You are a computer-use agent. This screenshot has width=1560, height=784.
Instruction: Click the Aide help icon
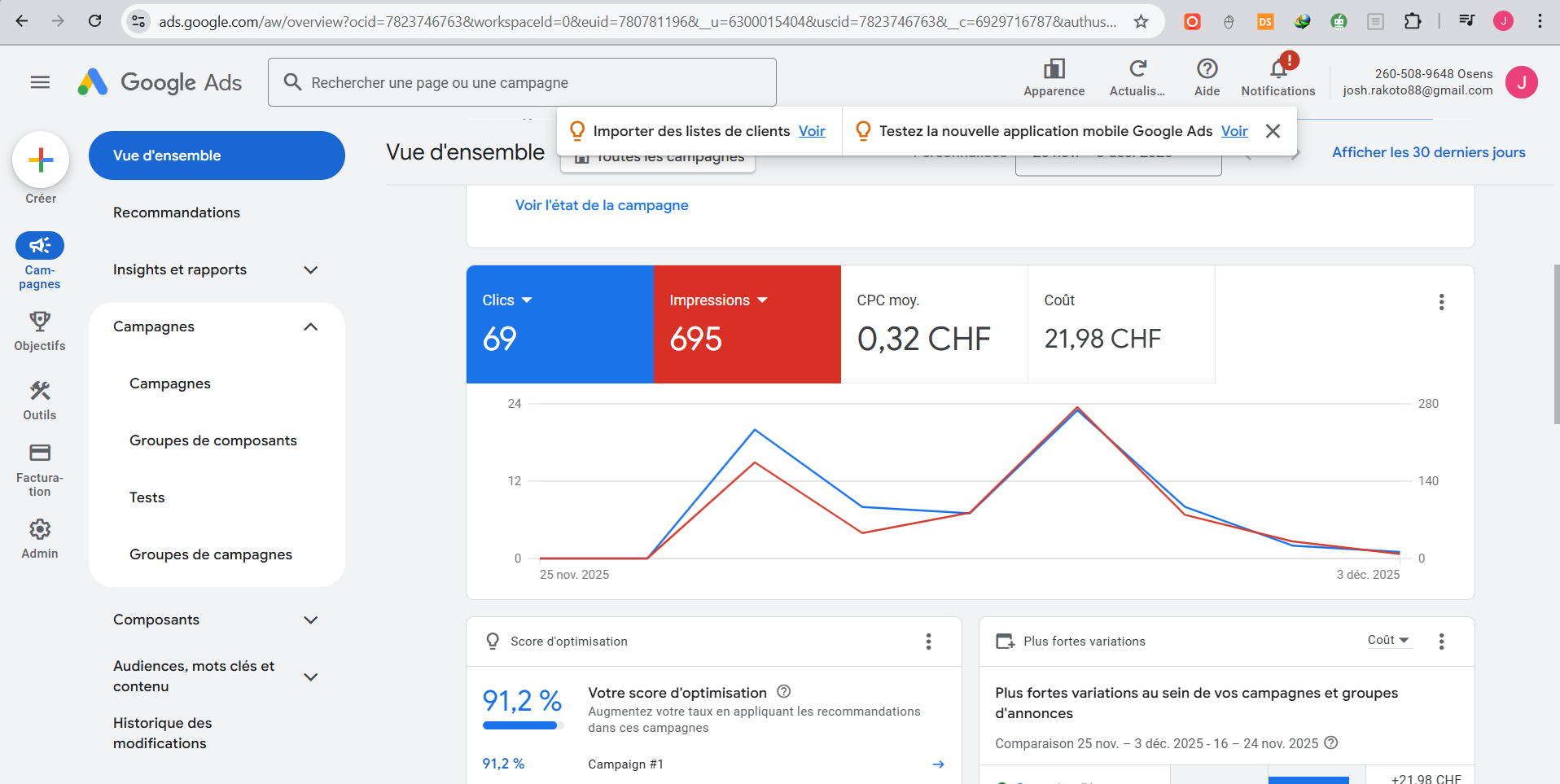[x=1207, y=69]
